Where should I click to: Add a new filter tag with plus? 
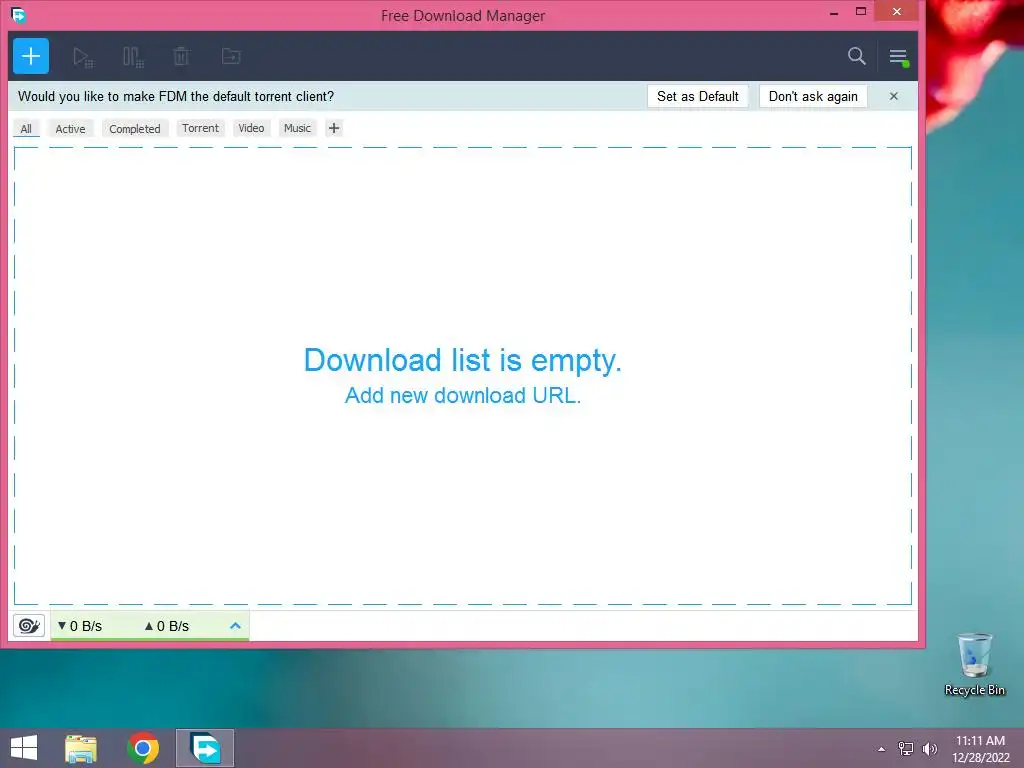tap(334, 128)
